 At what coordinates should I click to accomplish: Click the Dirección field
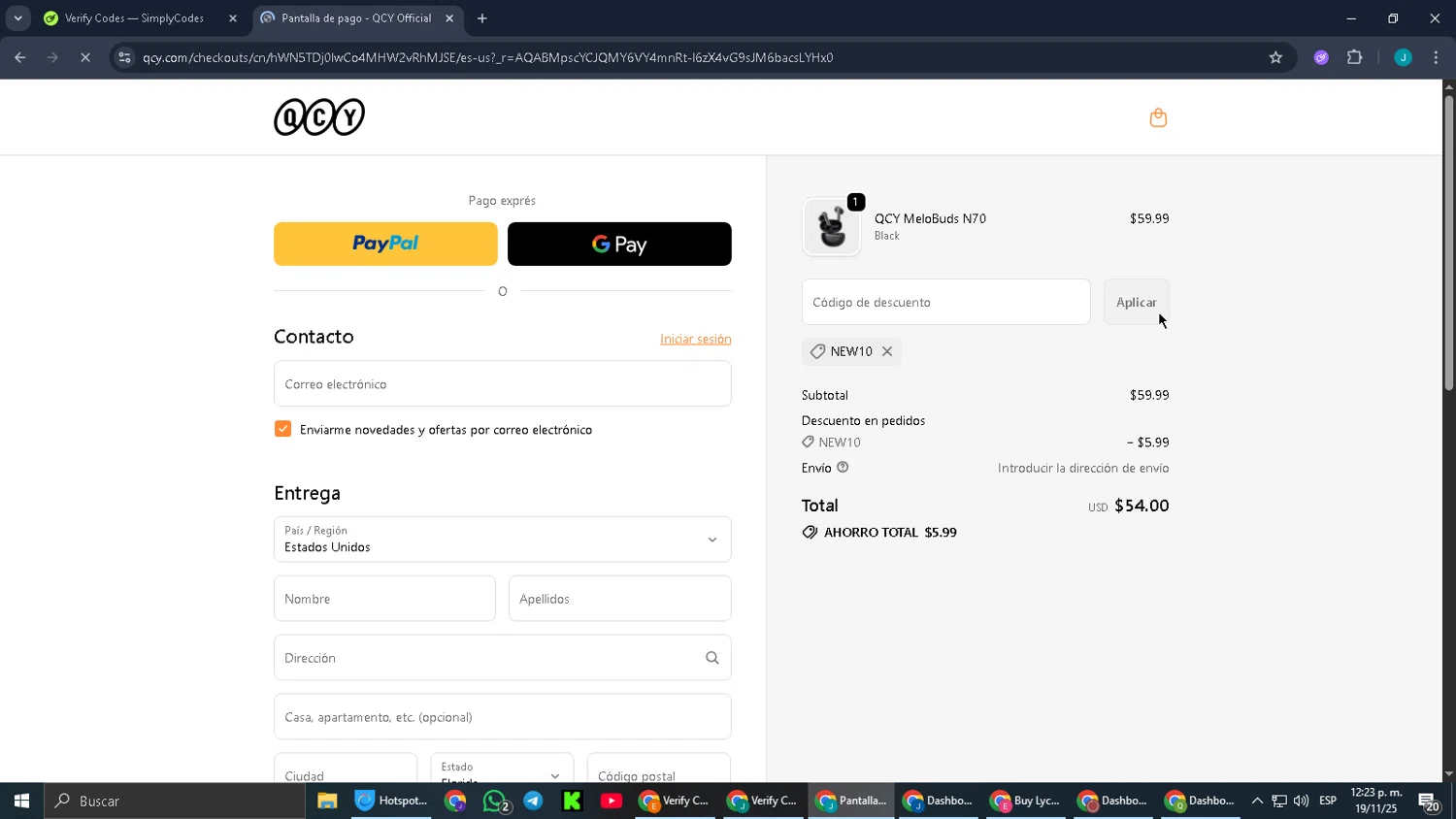503,658
